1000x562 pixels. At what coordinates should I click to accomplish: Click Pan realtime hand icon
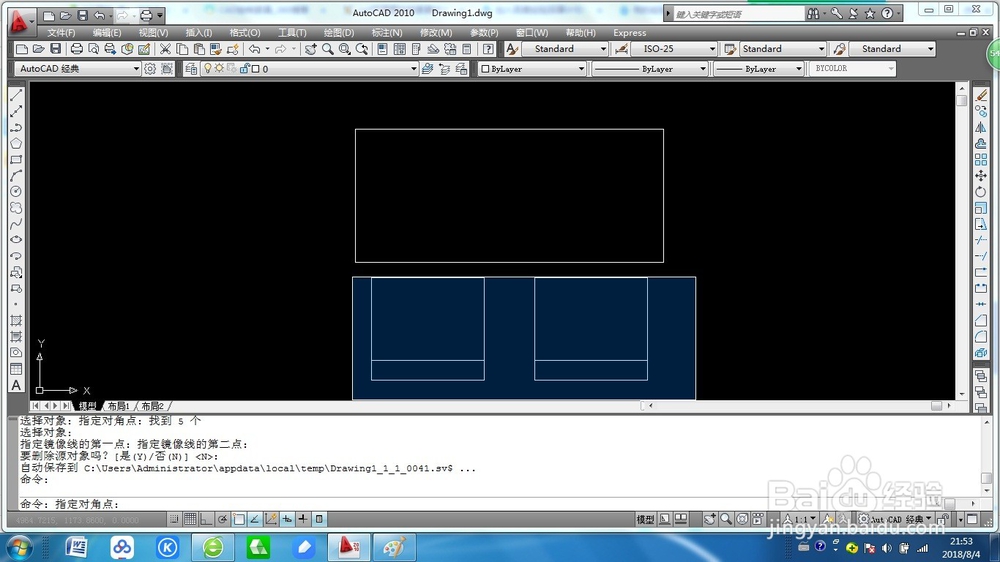311,48
